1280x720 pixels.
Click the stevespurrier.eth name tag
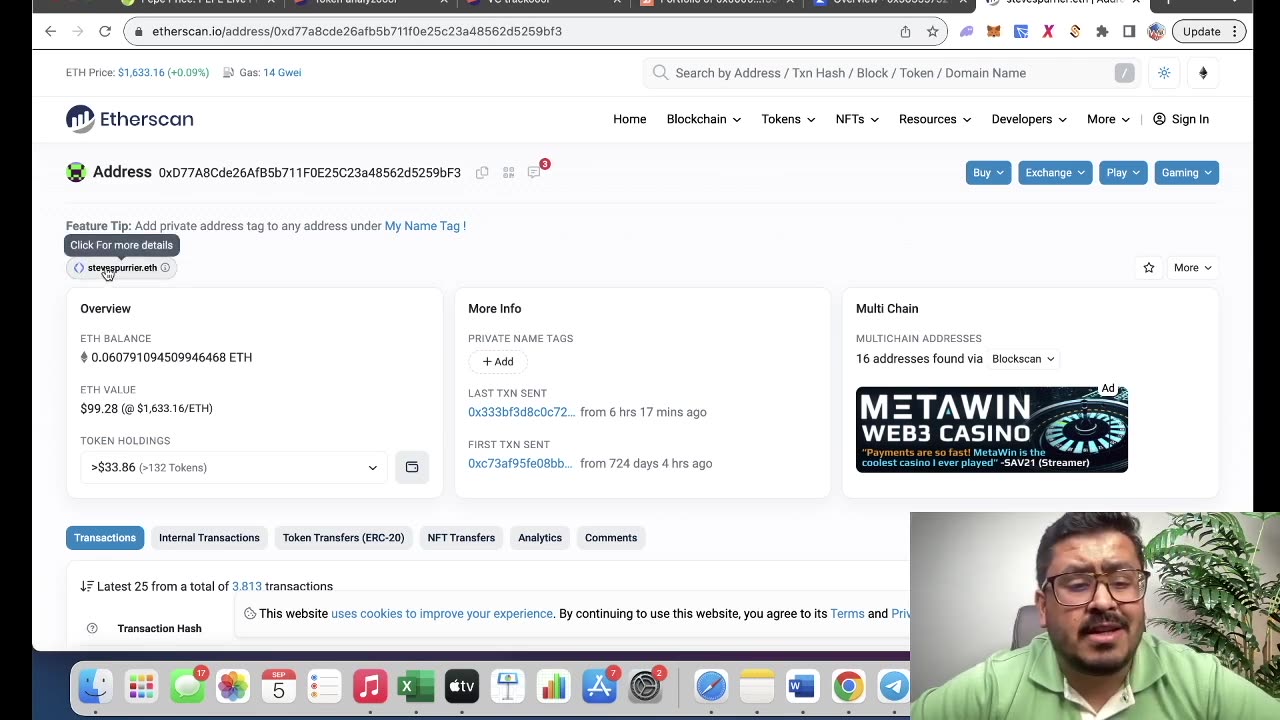point(122,268)
